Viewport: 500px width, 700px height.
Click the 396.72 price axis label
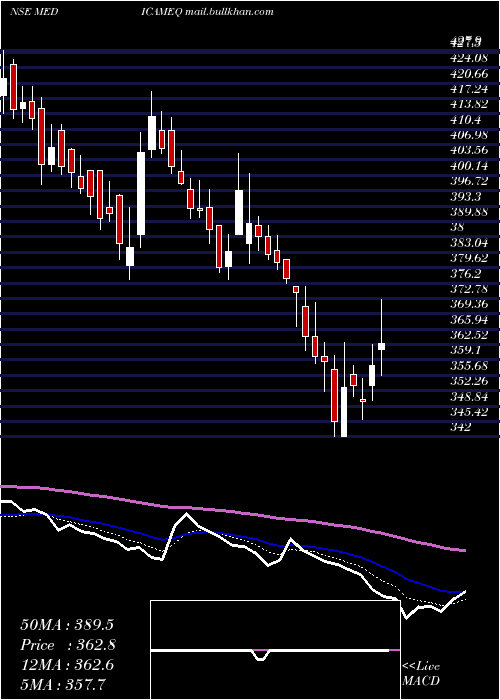tap(469, 181)
